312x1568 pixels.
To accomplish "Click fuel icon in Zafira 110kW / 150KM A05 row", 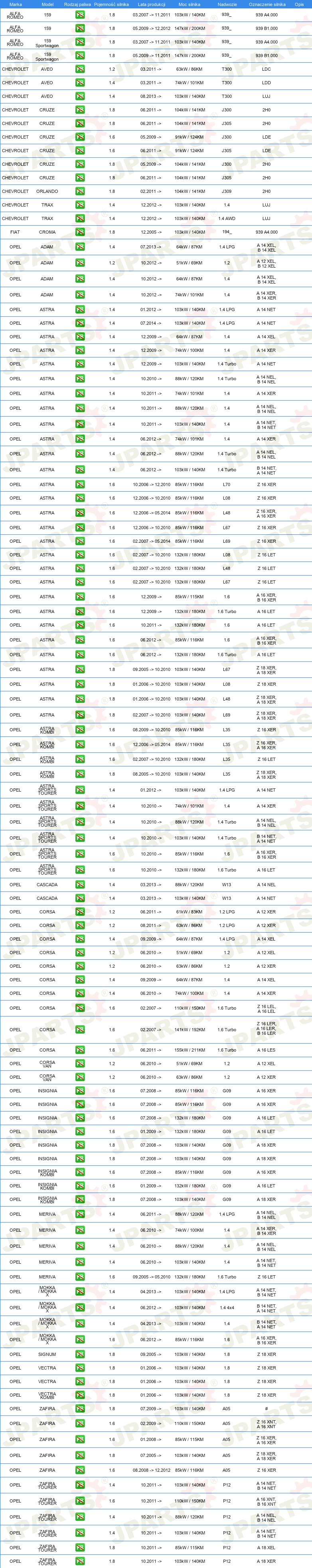I will [80, 1424].
